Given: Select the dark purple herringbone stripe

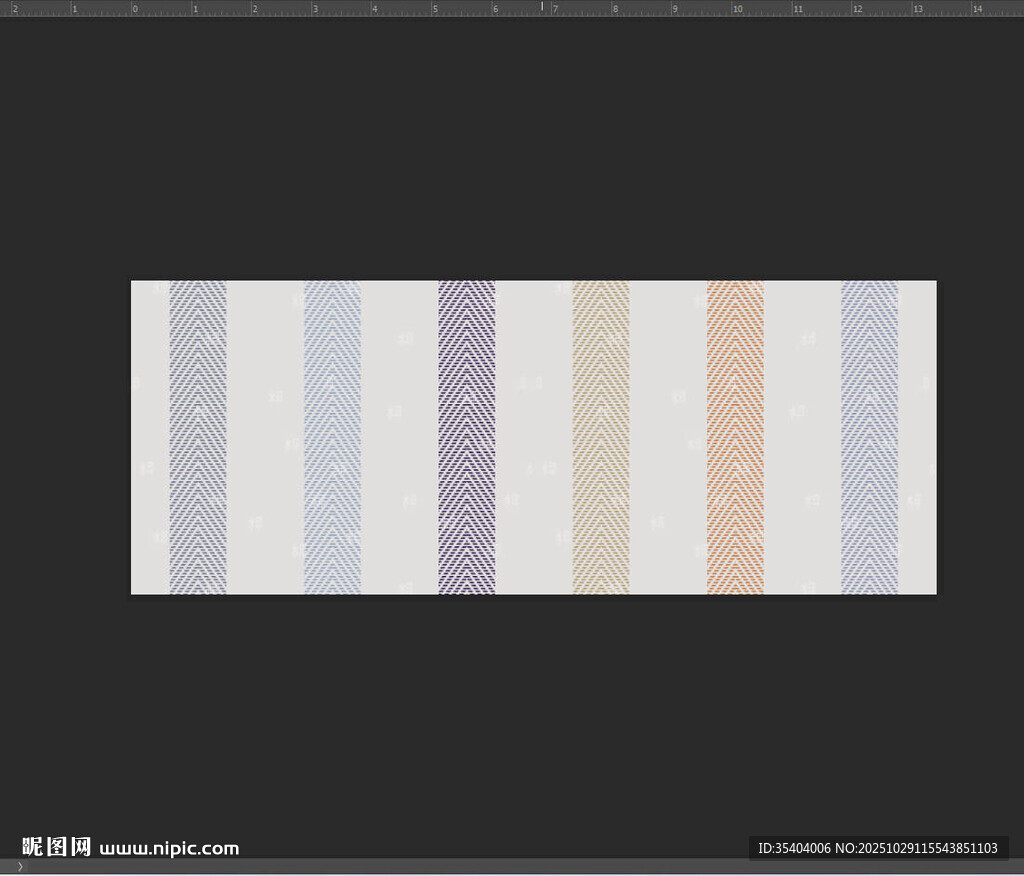Looking at the screenshot, I should point(466,437).
